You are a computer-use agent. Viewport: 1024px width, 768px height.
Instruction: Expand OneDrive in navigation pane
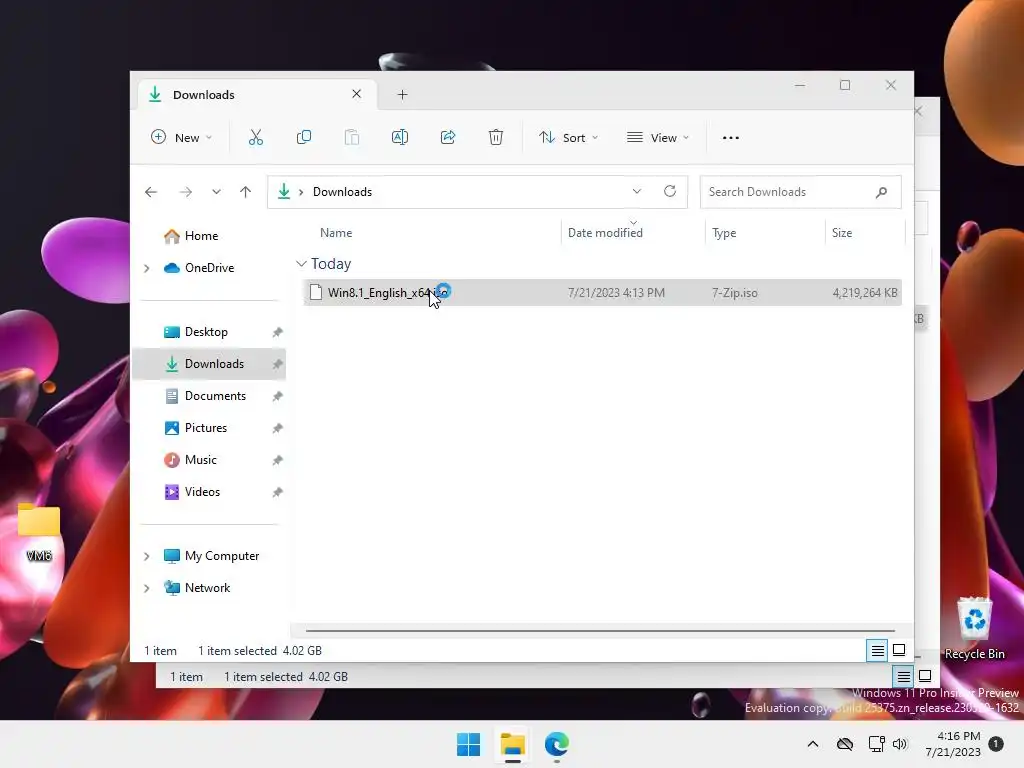click(x=147, y=268)
